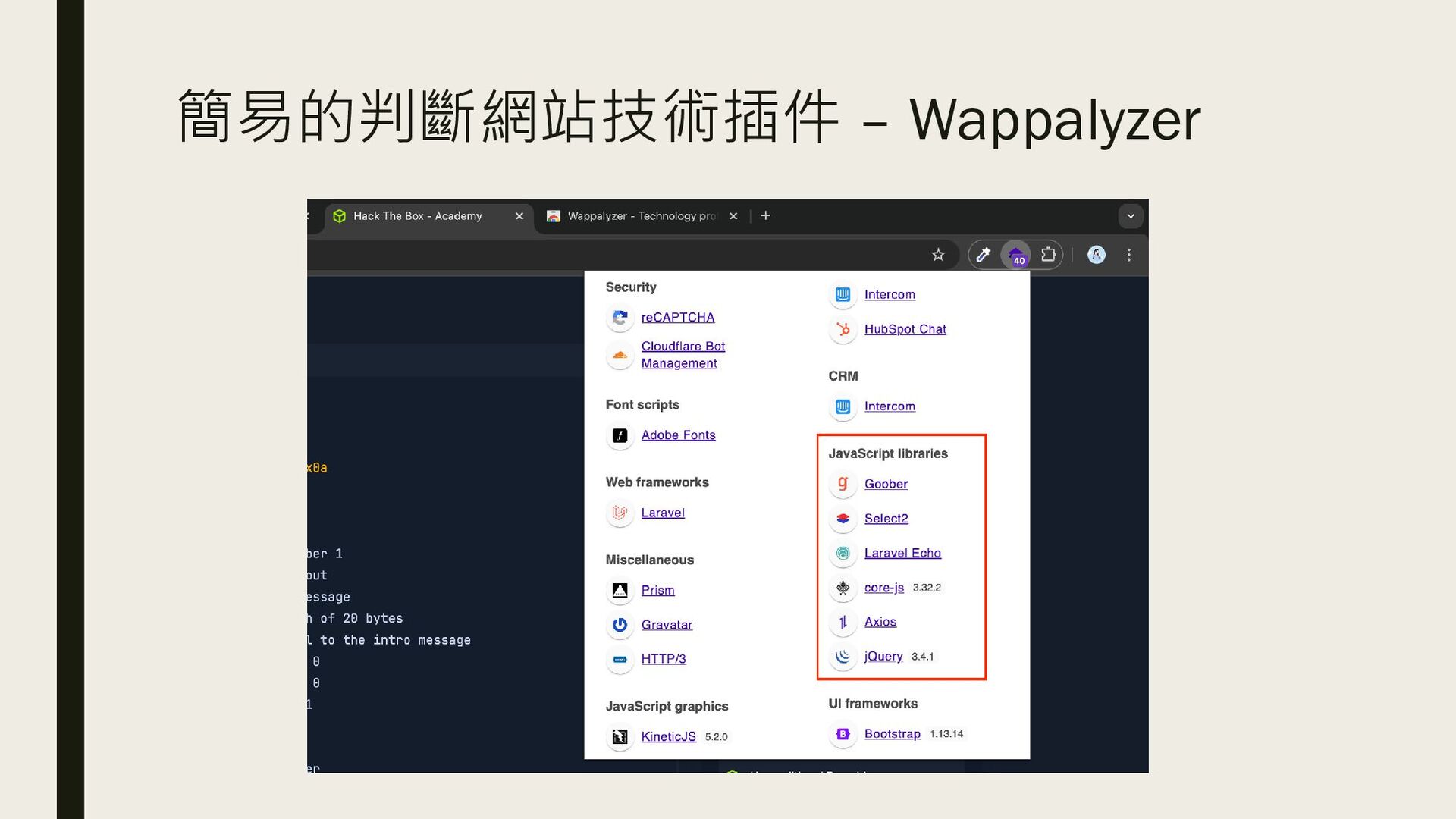This screenshot has width=1456, height=819.
Task: Open the Axios link
Action: (880, 622)
